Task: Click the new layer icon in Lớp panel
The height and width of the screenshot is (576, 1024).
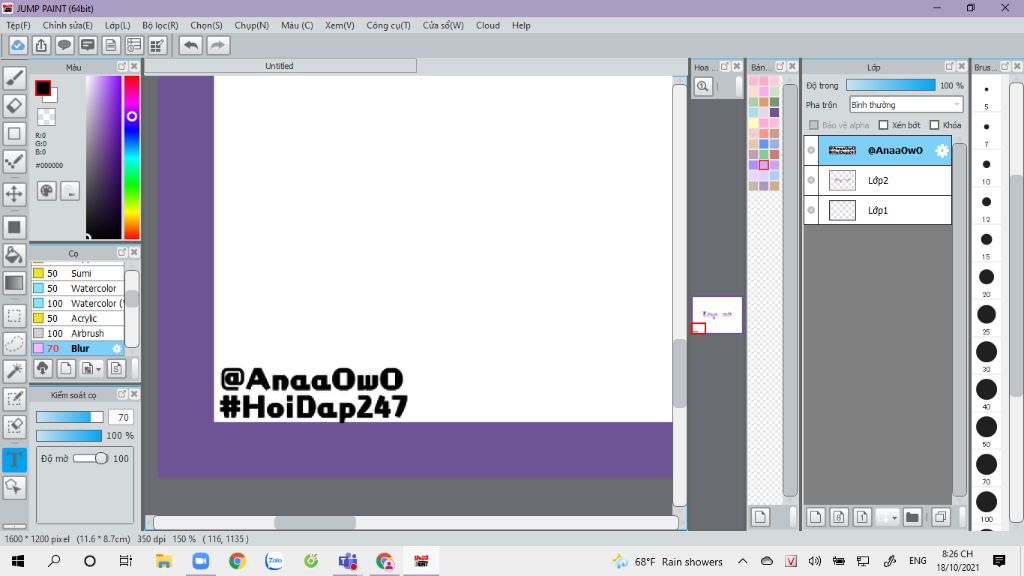Action: click(815, 517)
